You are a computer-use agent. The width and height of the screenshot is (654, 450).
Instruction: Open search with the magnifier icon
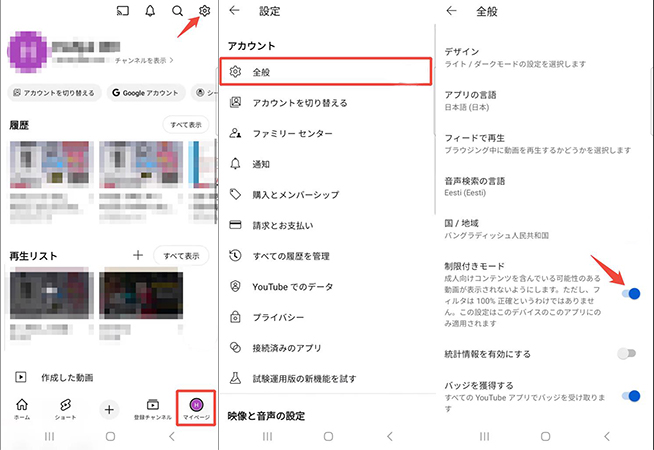point(177,11)
